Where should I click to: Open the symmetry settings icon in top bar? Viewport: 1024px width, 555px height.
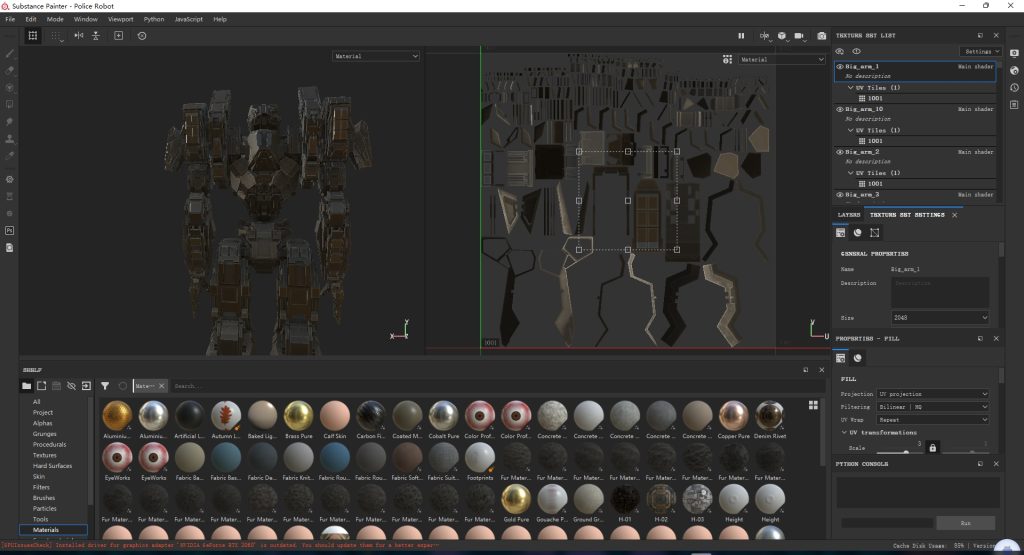(764, 36)
